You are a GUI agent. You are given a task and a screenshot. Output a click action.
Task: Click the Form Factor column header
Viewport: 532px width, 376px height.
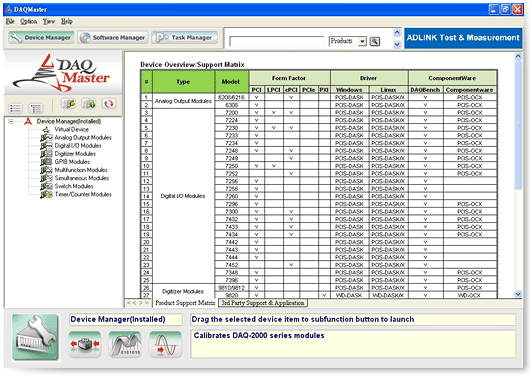coord(289,78)
